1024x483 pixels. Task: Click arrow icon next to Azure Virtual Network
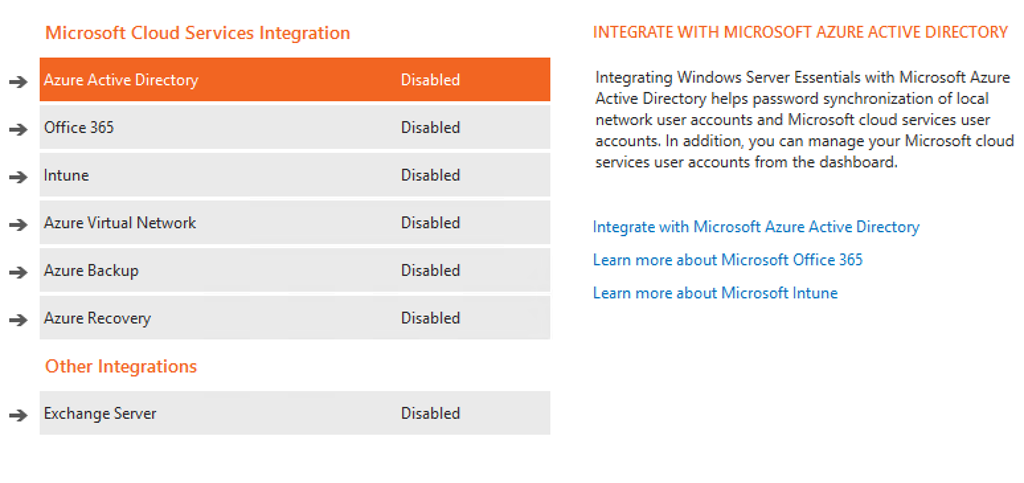[18, 224]
